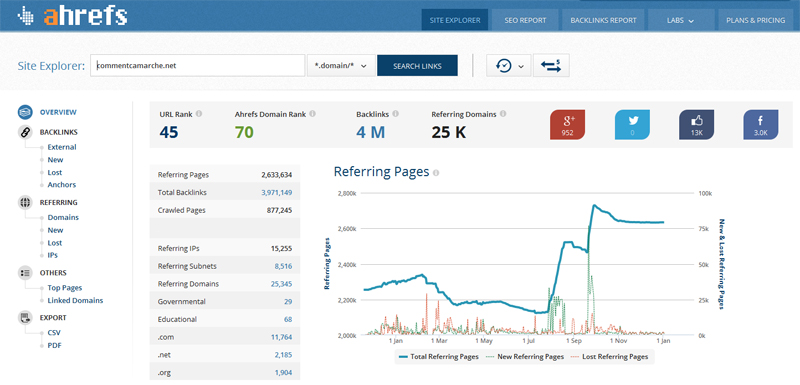Open Lost under Referring
This screenshot has width=800, height=385.
(55, 243)
